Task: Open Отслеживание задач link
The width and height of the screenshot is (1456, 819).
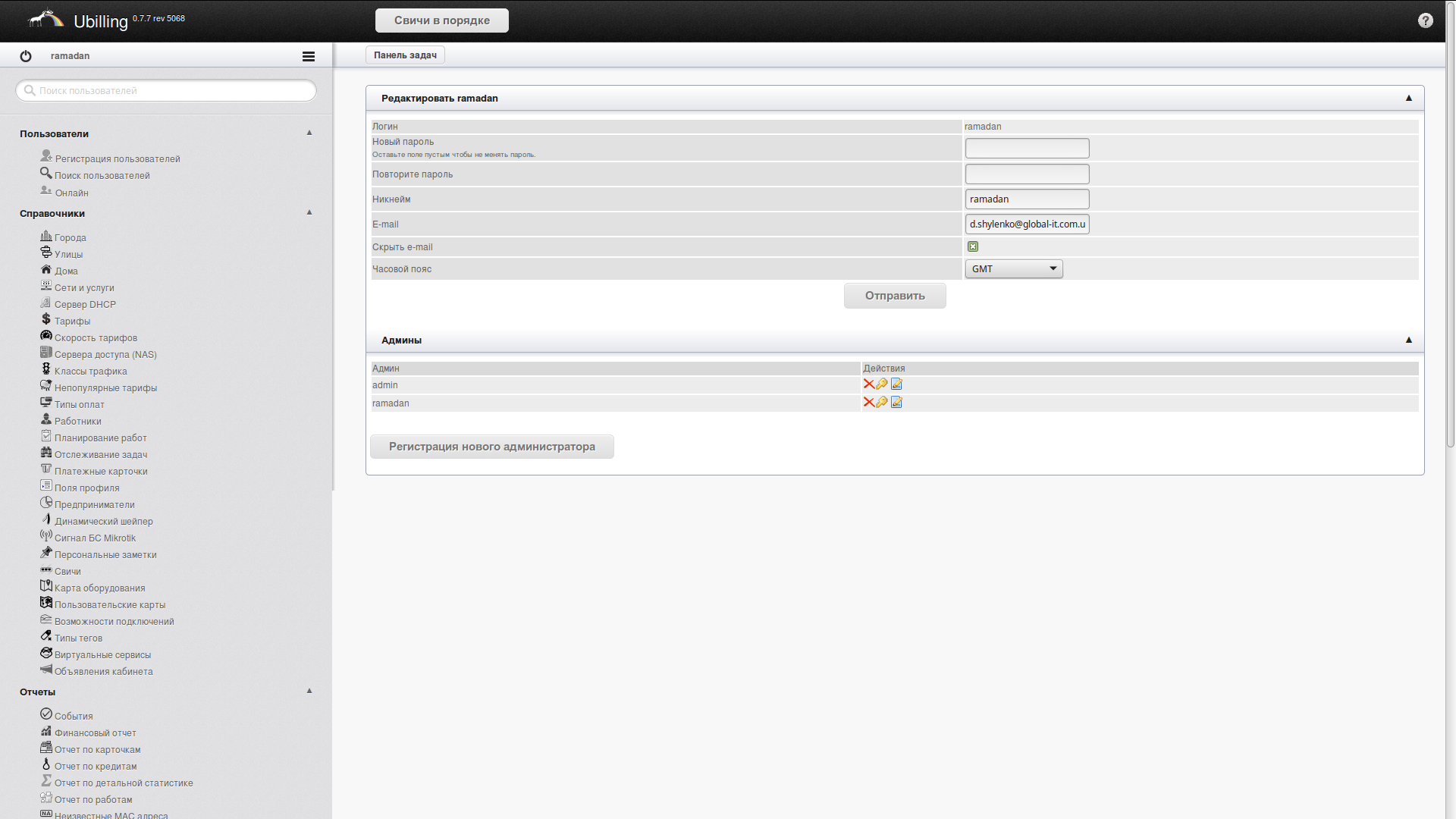Action: 101,455
